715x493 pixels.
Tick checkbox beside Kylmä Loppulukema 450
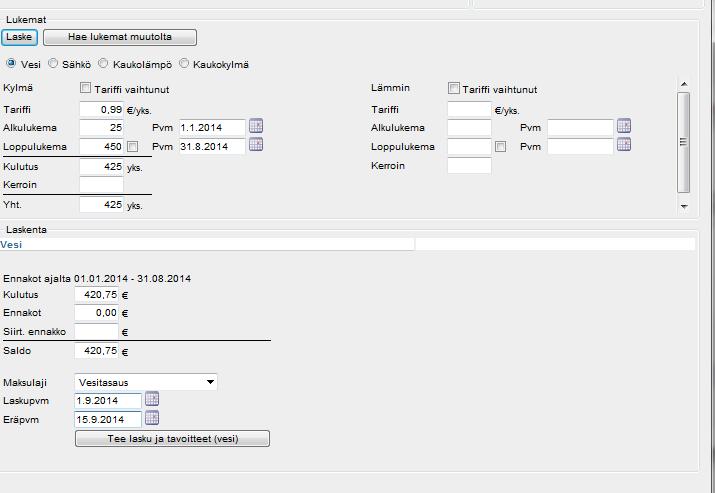(x=132, y=146)
